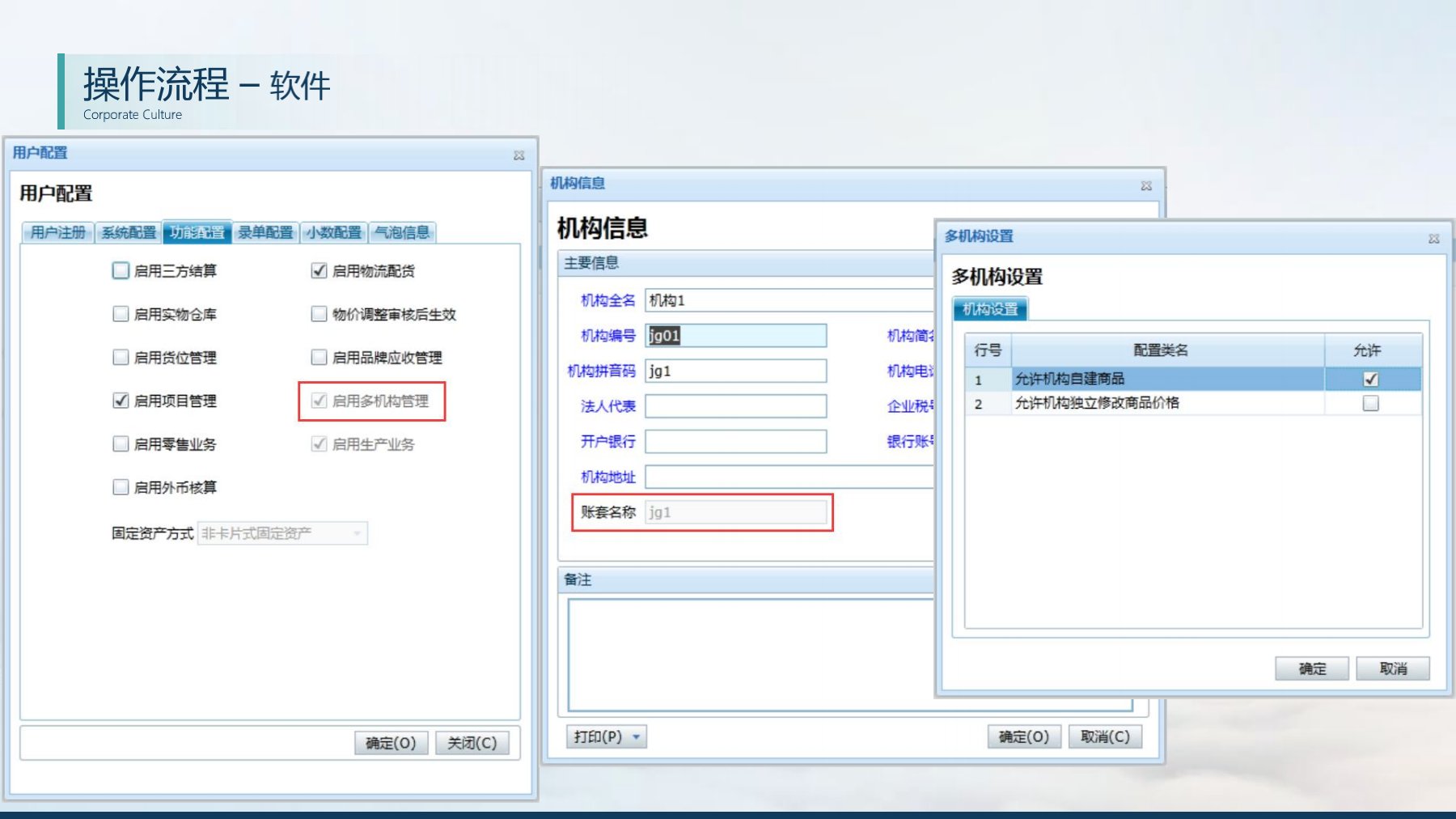The image size is (1456, 819).
Task: Enable the 启用实物仓库 checkbox
Action: tap(120, 314)
